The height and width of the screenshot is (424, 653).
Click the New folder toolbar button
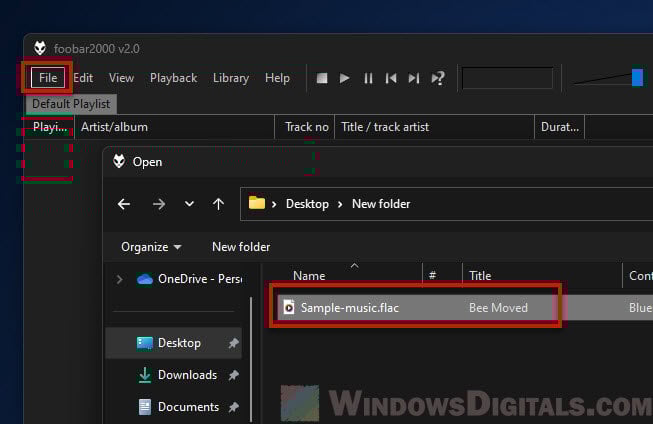(241, 247)
